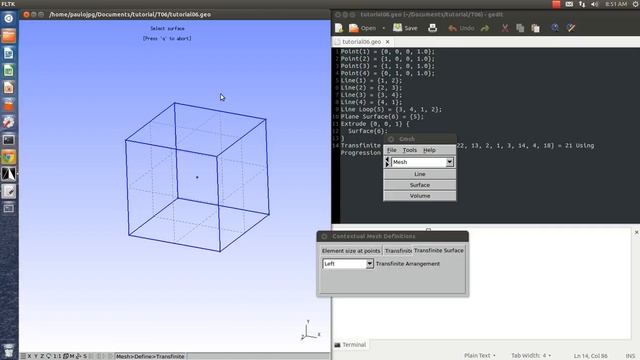This screenshot has height=360, width=640.
Task: Open the Terminal bottom panel tab
Action: pyautogui.click(x=350, y=345)
